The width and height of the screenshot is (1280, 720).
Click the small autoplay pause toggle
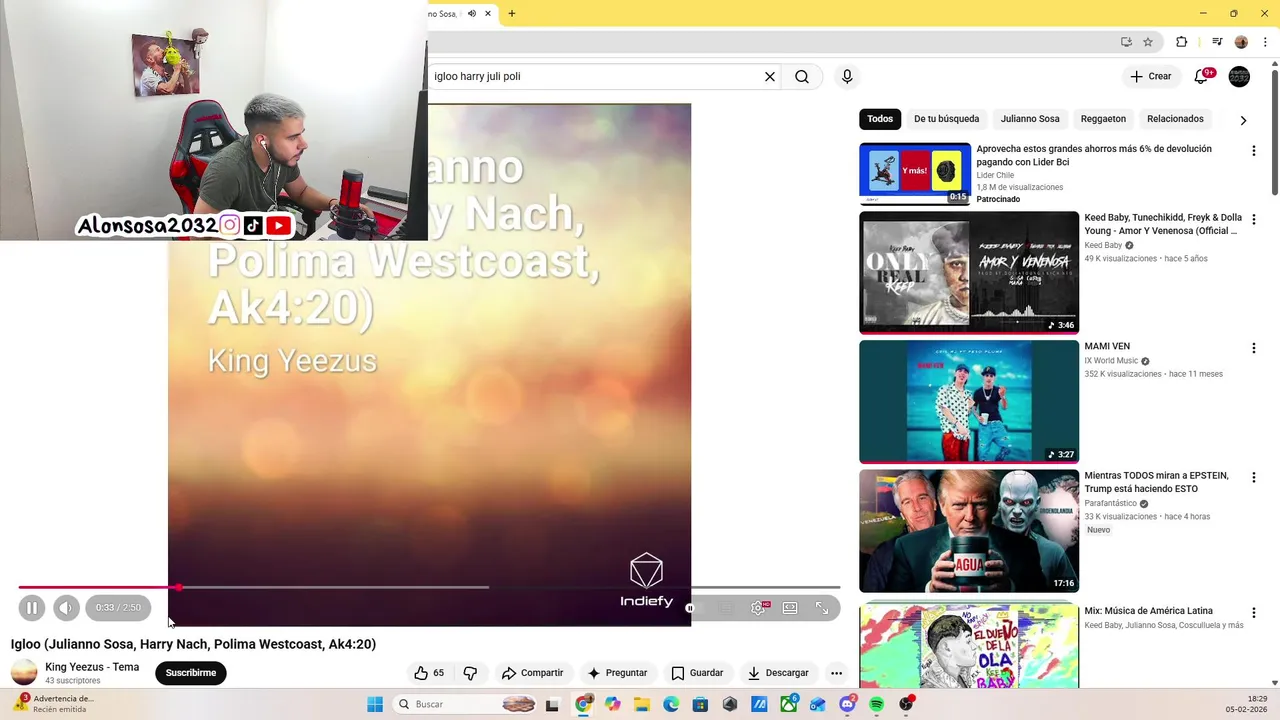pos(690,608)
